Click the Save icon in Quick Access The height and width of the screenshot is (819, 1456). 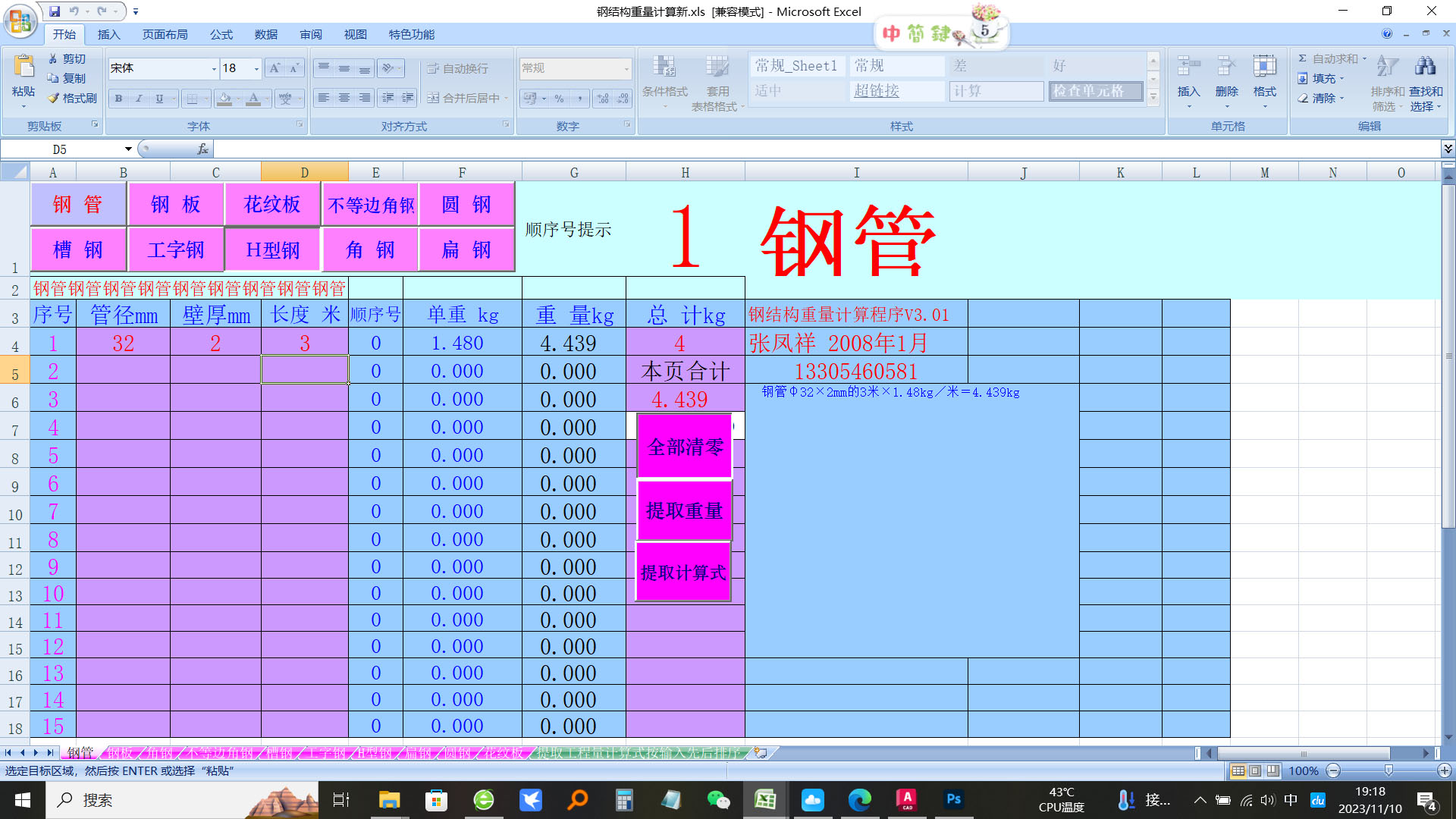tap(55, 11)
